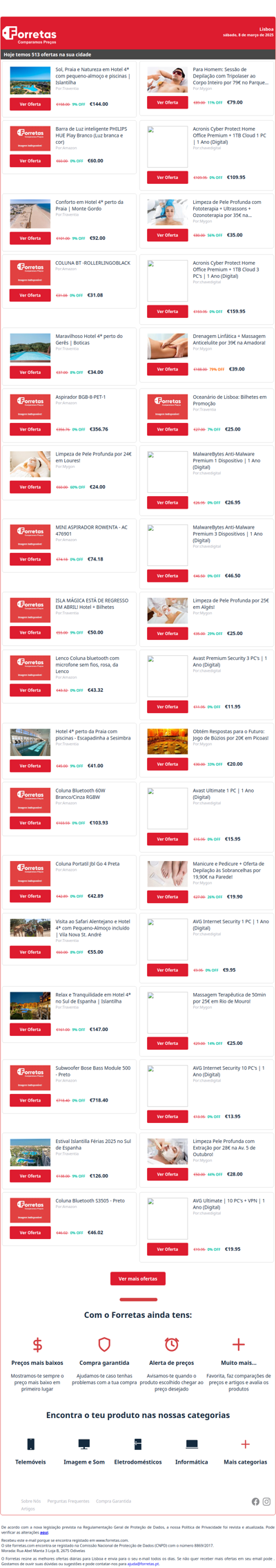
Task: Select the Eletrodomésticos fridge icon
Action: [138, 1444]
